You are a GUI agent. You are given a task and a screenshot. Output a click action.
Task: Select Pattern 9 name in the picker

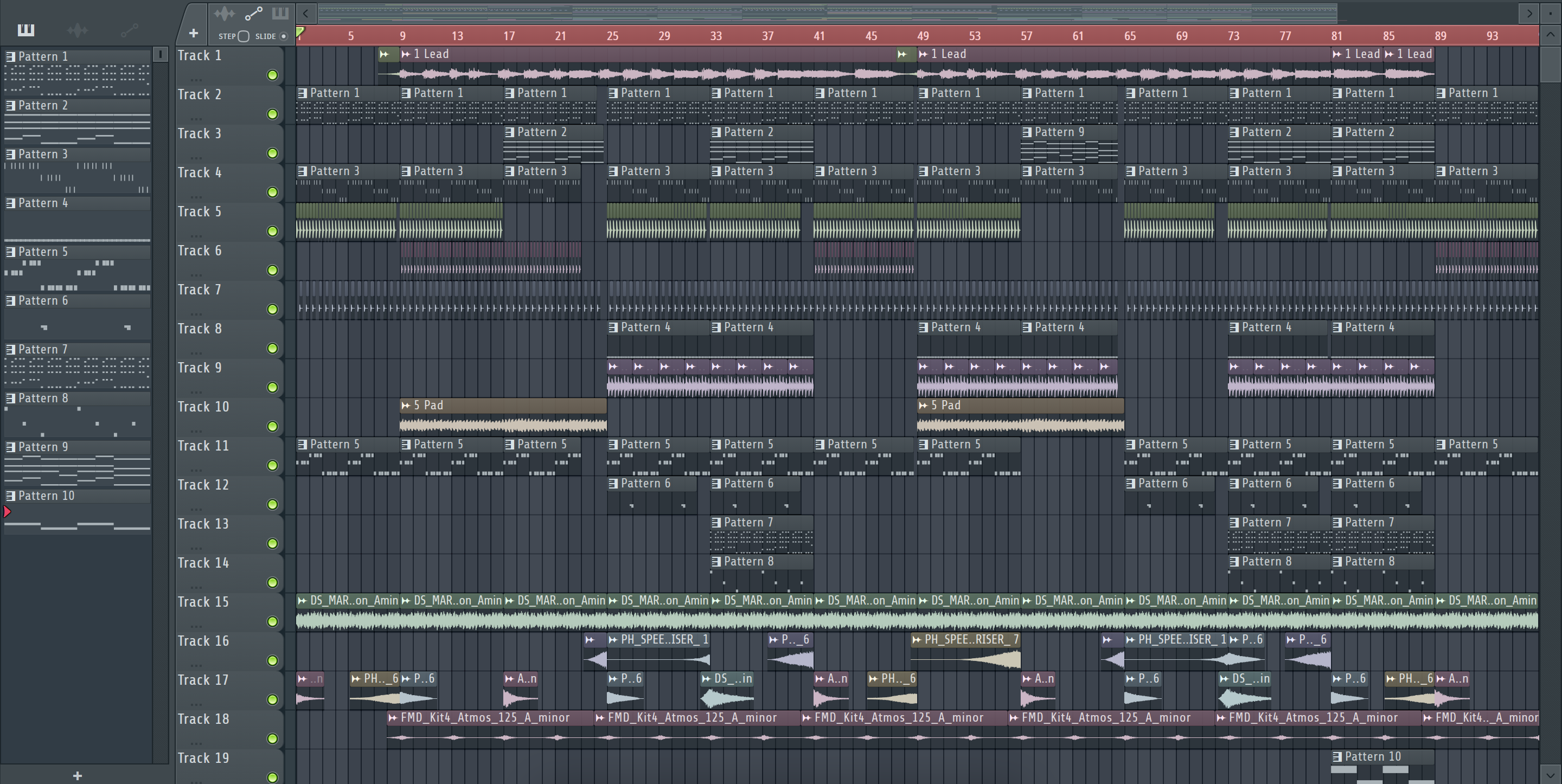click(43, 447)
